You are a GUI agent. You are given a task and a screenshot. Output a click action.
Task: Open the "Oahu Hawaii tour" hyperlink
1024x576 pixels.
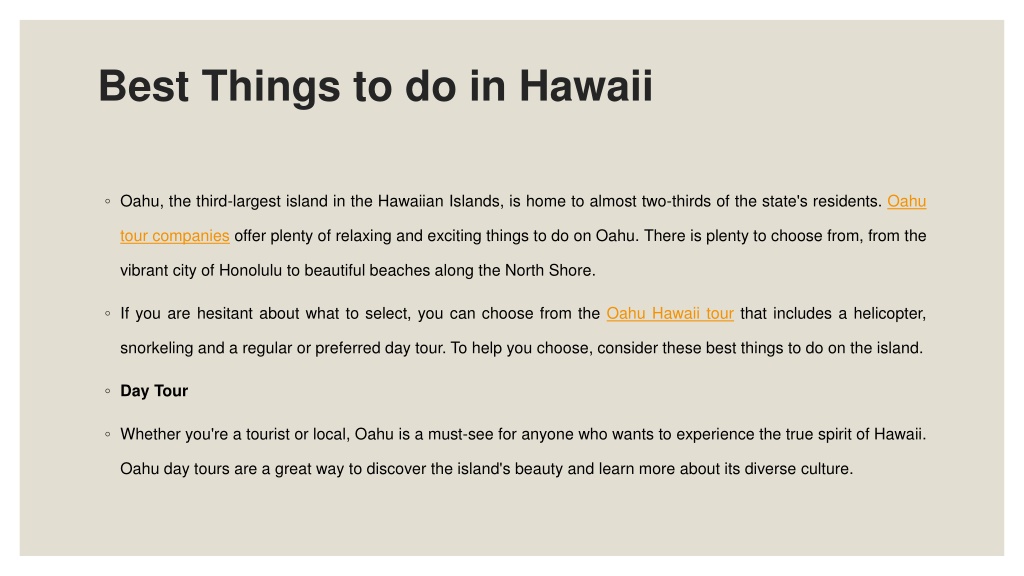pyautogui.click(x=670, y=313)
